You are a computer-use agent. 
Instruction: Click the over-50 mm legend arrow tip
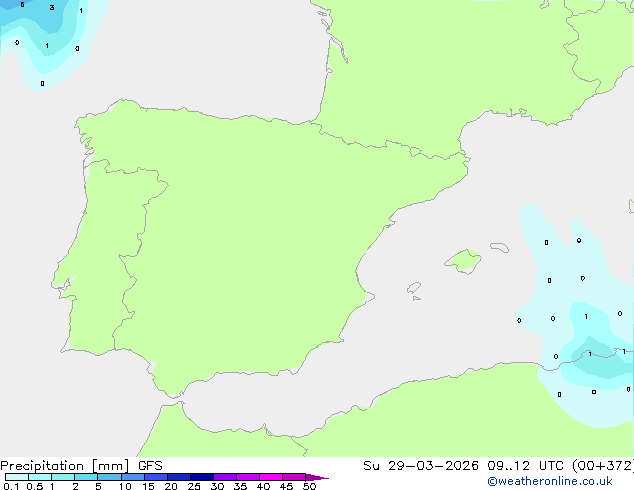pos(317,477)
